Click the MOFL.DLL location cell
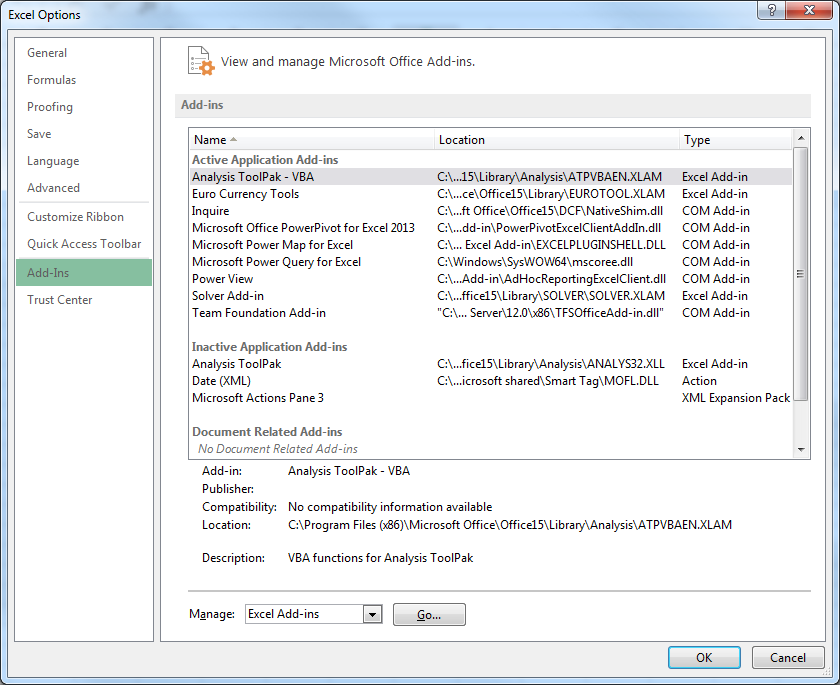Screen dimensions: 840x685 tap(548, 381)
